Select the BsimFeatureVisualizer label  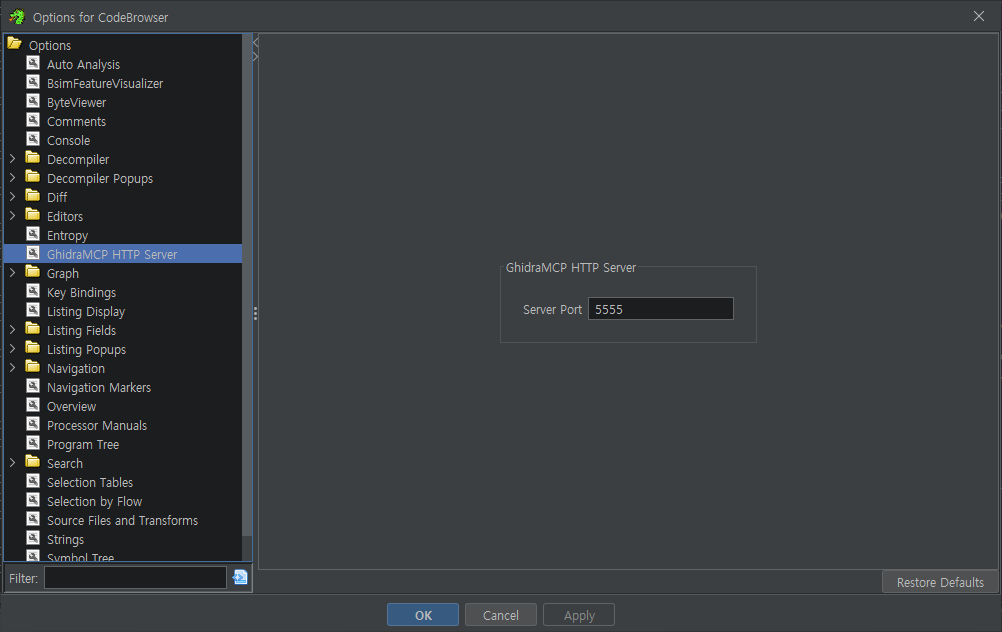(x=105, y=84)
